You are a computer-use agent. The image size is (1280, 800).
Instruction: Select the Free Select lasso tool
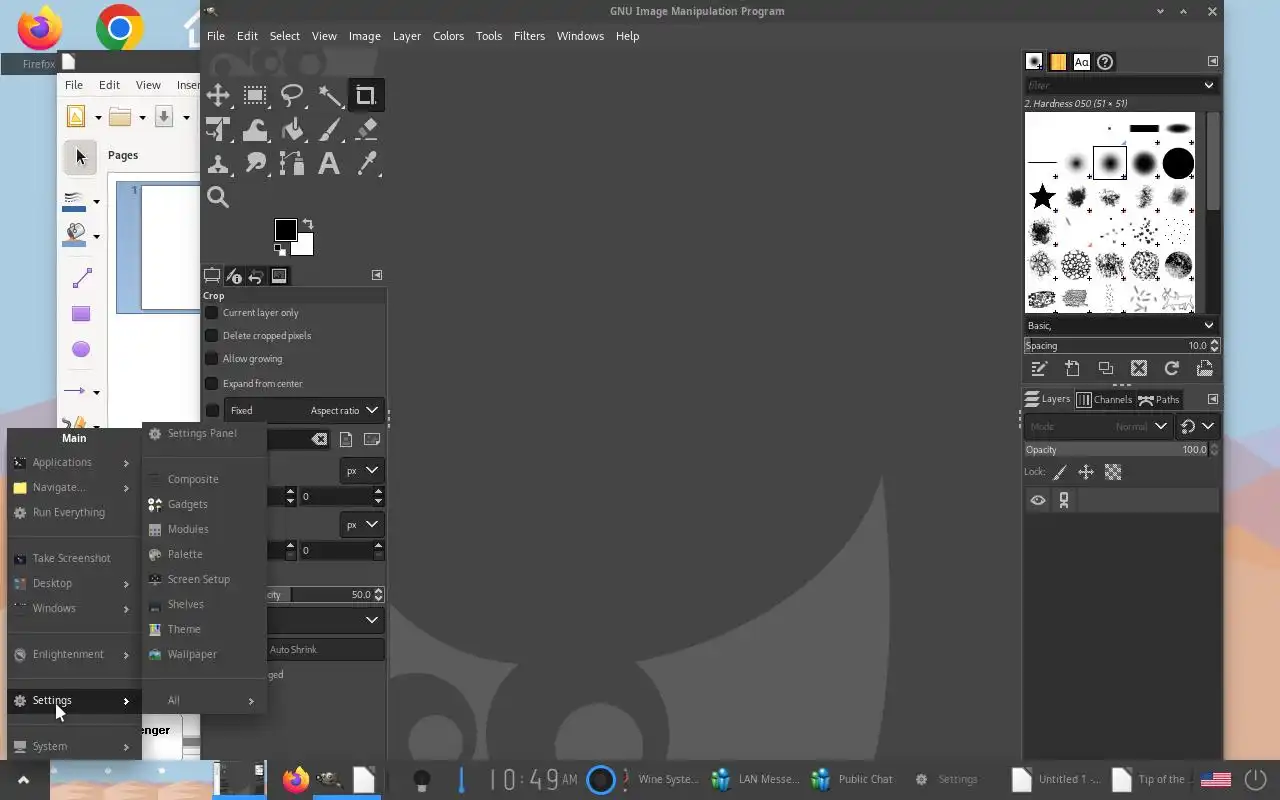(292, 96)
